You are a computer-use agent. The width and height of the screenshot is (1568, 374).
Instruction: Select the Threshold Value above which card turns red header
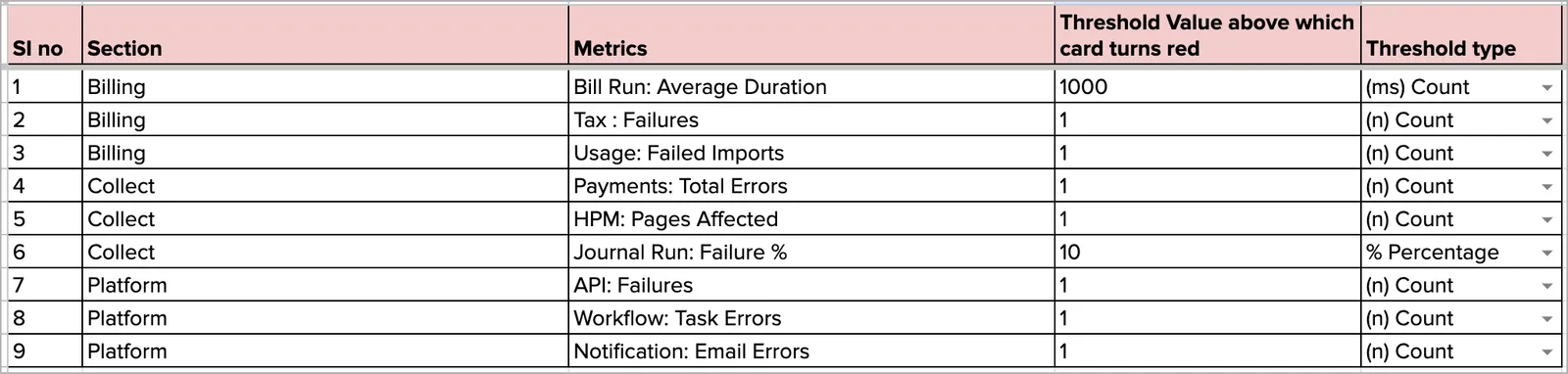click(1208, 36)
